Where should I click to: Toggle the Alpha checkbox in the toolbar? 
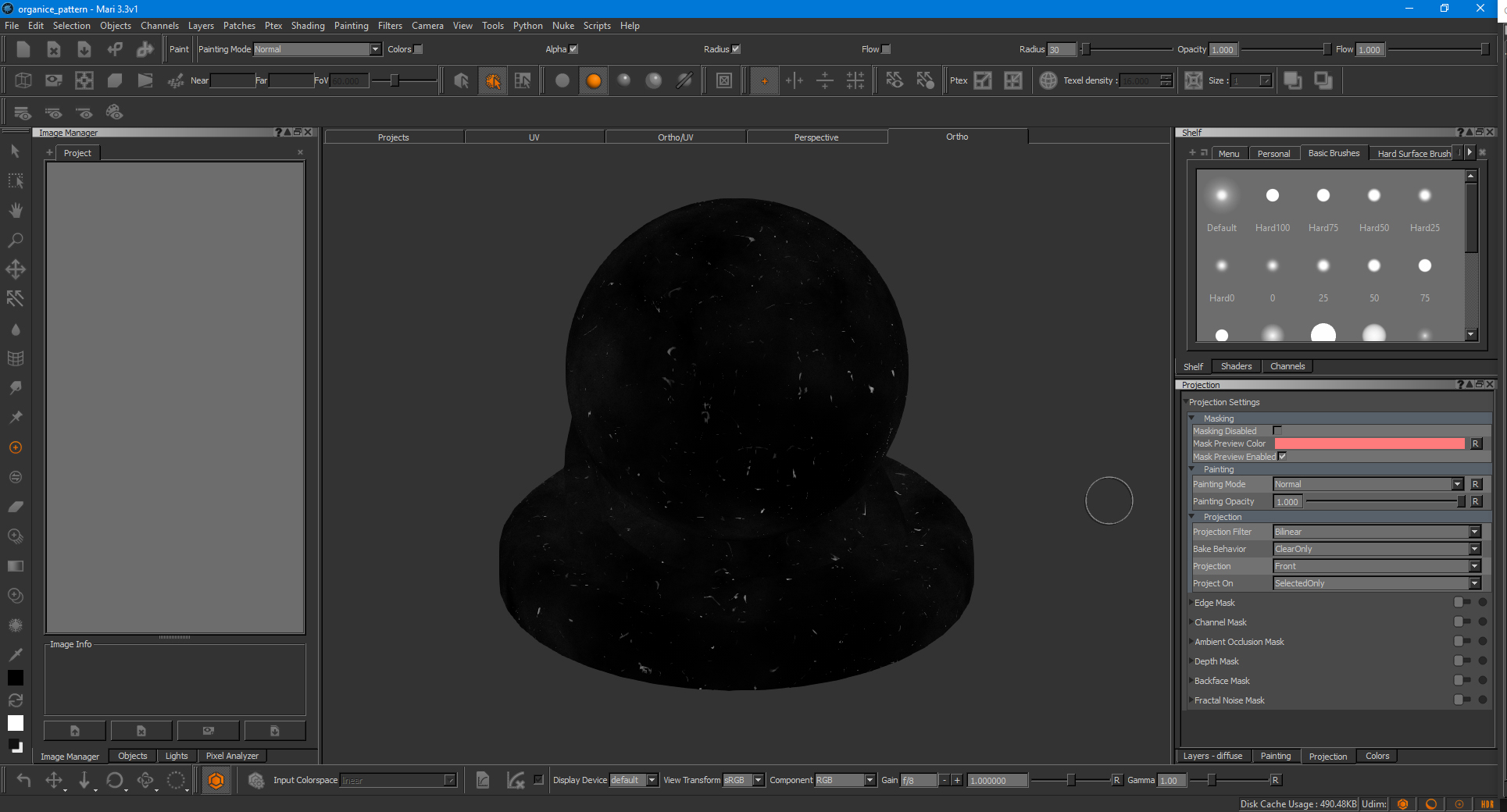pyautogui.click(x=573, y=49)
